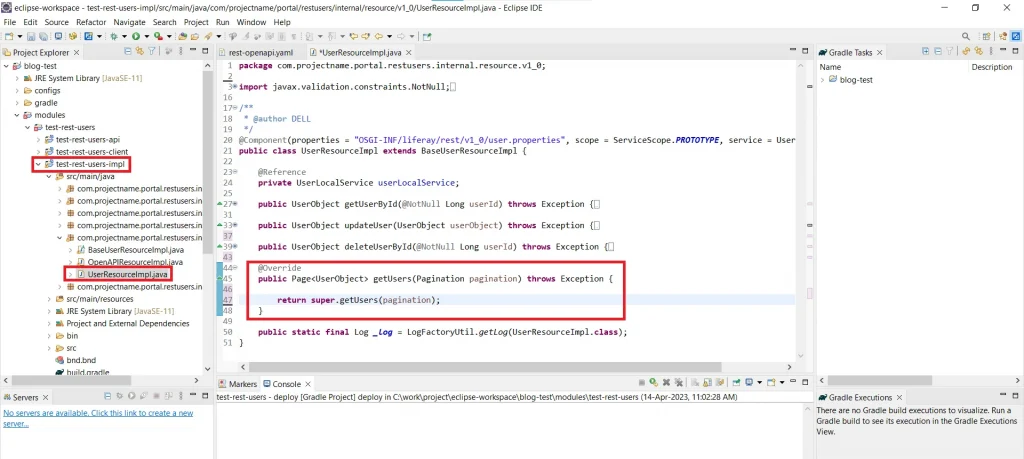Click the New file wizard icon
1024x459 pixels.
click(8, 37)
